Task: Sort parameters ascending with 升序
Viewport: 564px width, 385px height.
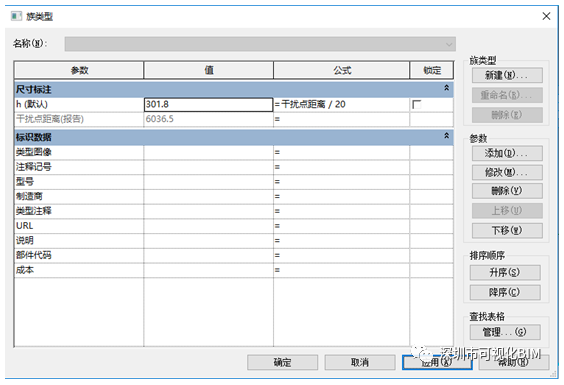Action: point(505,272)
